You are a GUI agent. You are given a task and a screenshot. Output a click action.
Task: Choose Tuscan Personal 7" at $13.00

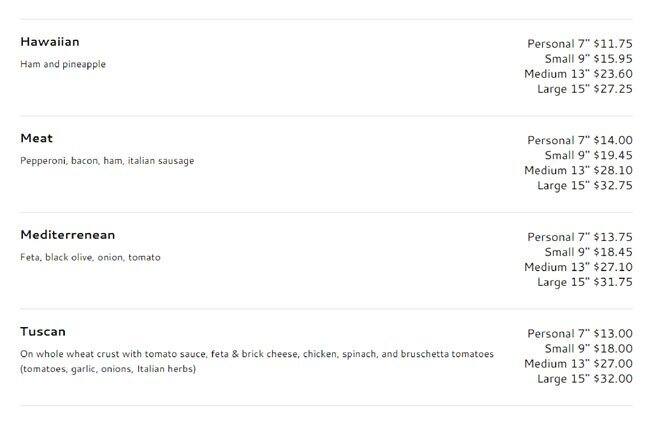[580, 333]
